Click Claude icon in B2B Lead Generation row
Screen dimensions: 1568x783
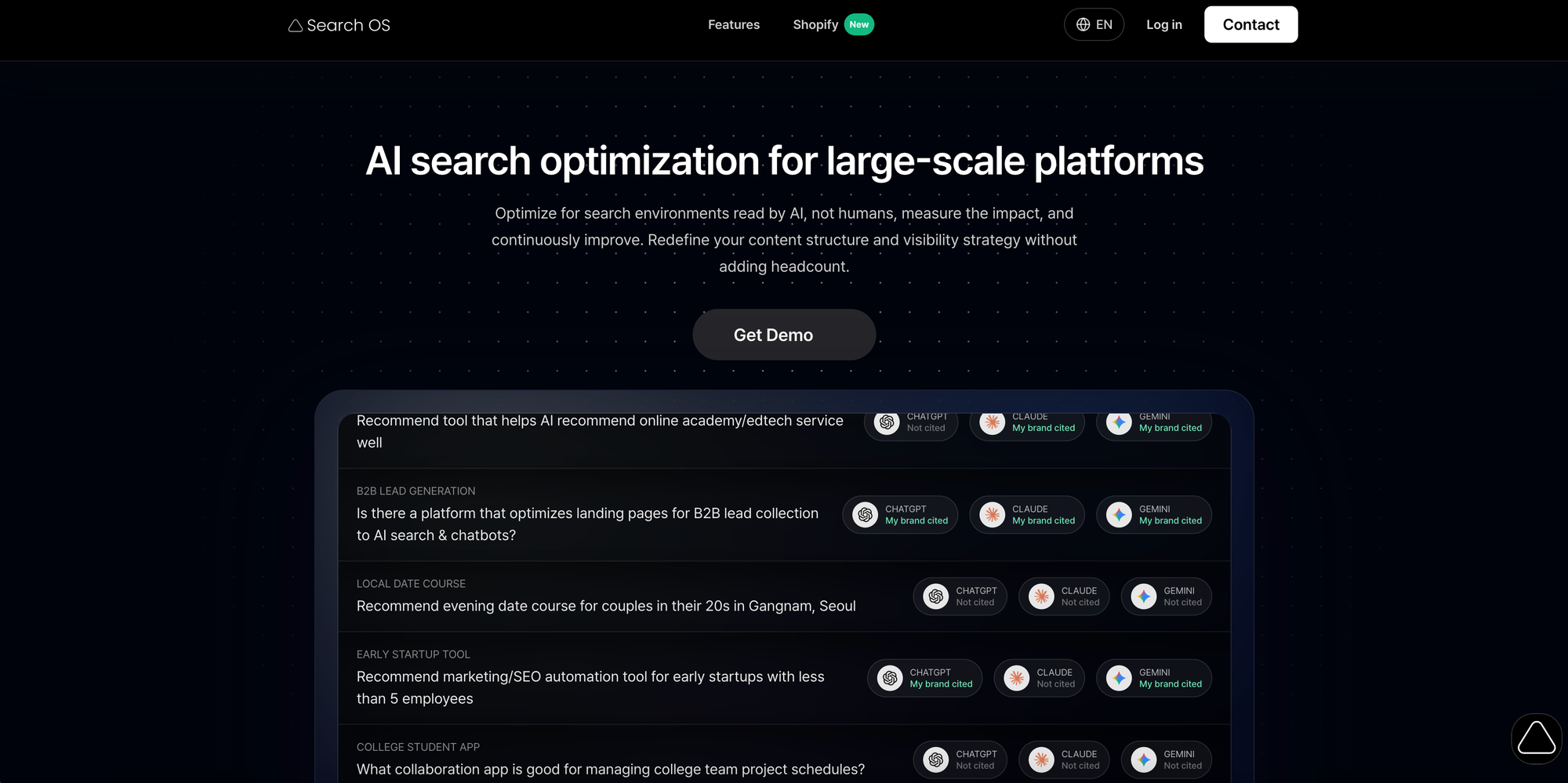click(x=992, y=515)
